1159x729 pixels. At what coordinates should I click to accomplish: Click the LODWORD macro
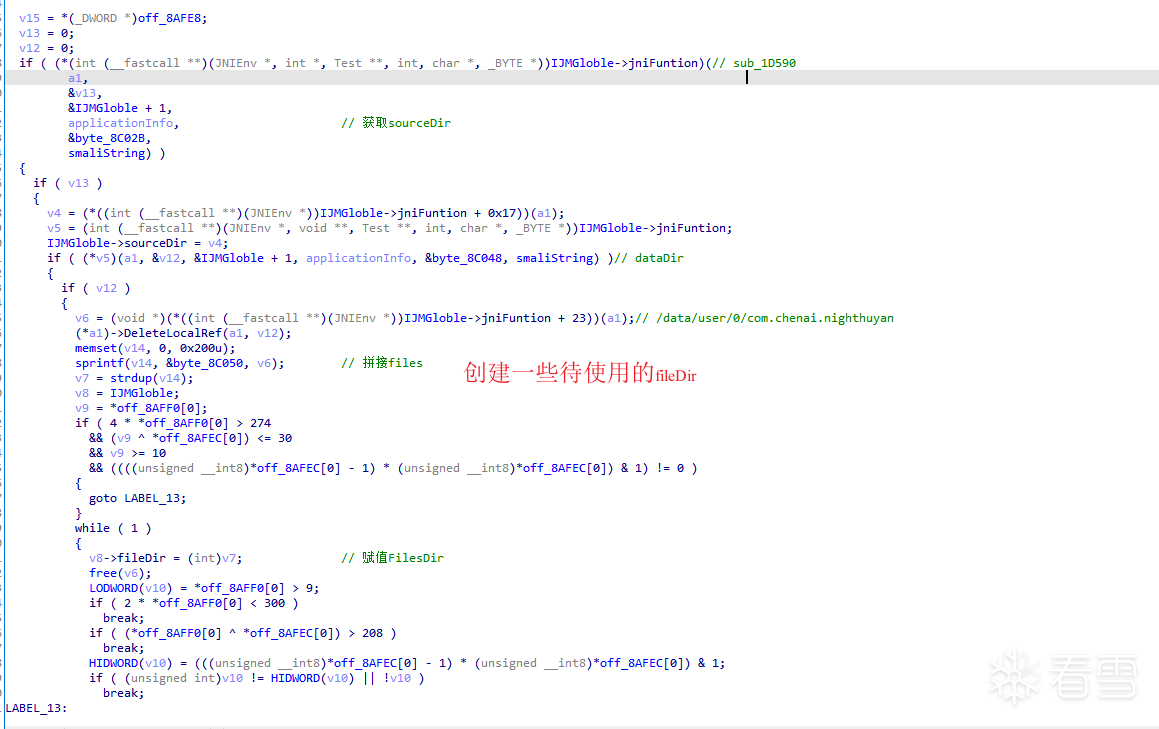coord(113,588)
